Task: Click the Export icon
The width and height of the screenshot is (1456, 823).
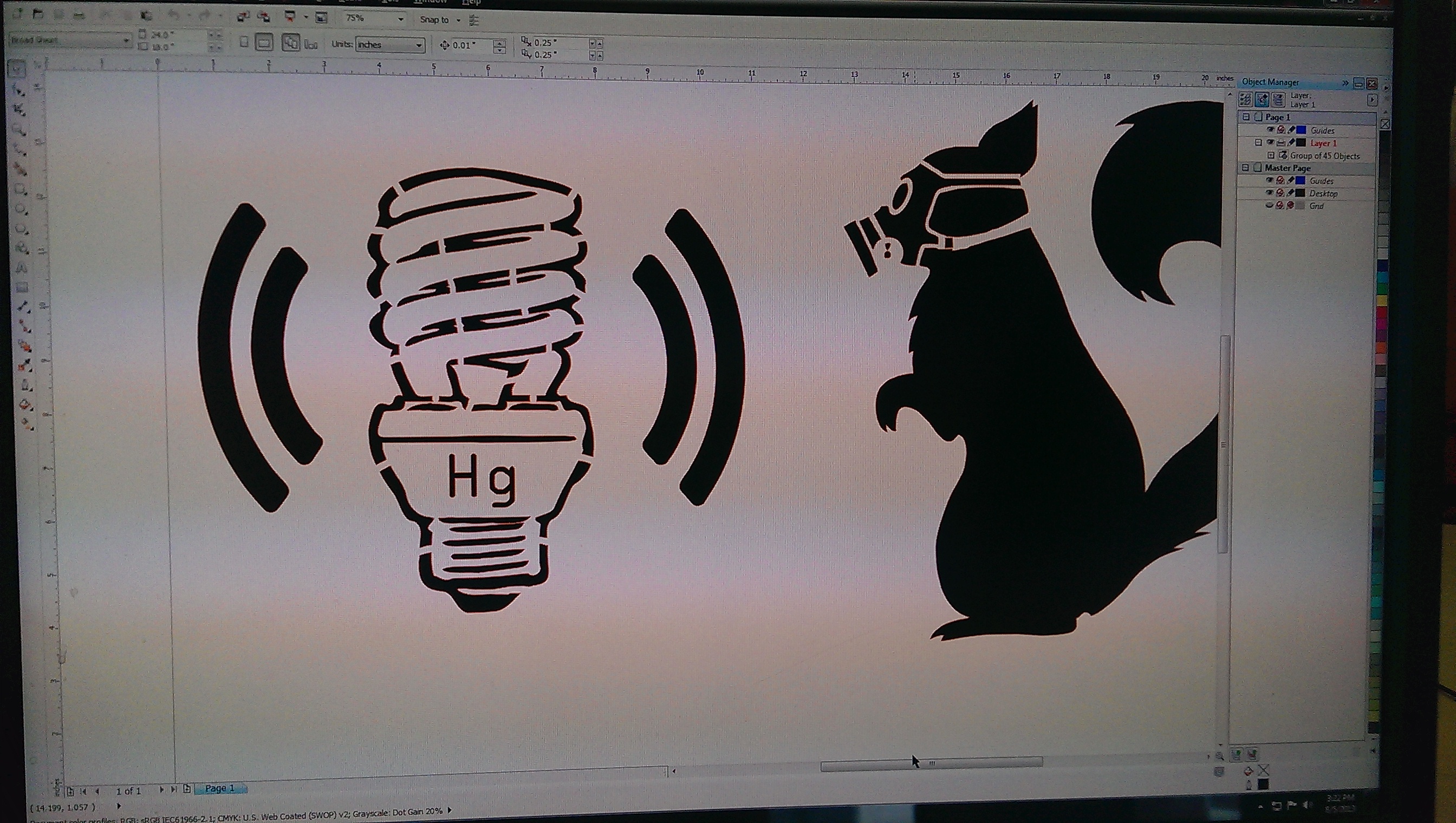Action: click(x=264, y=17)
